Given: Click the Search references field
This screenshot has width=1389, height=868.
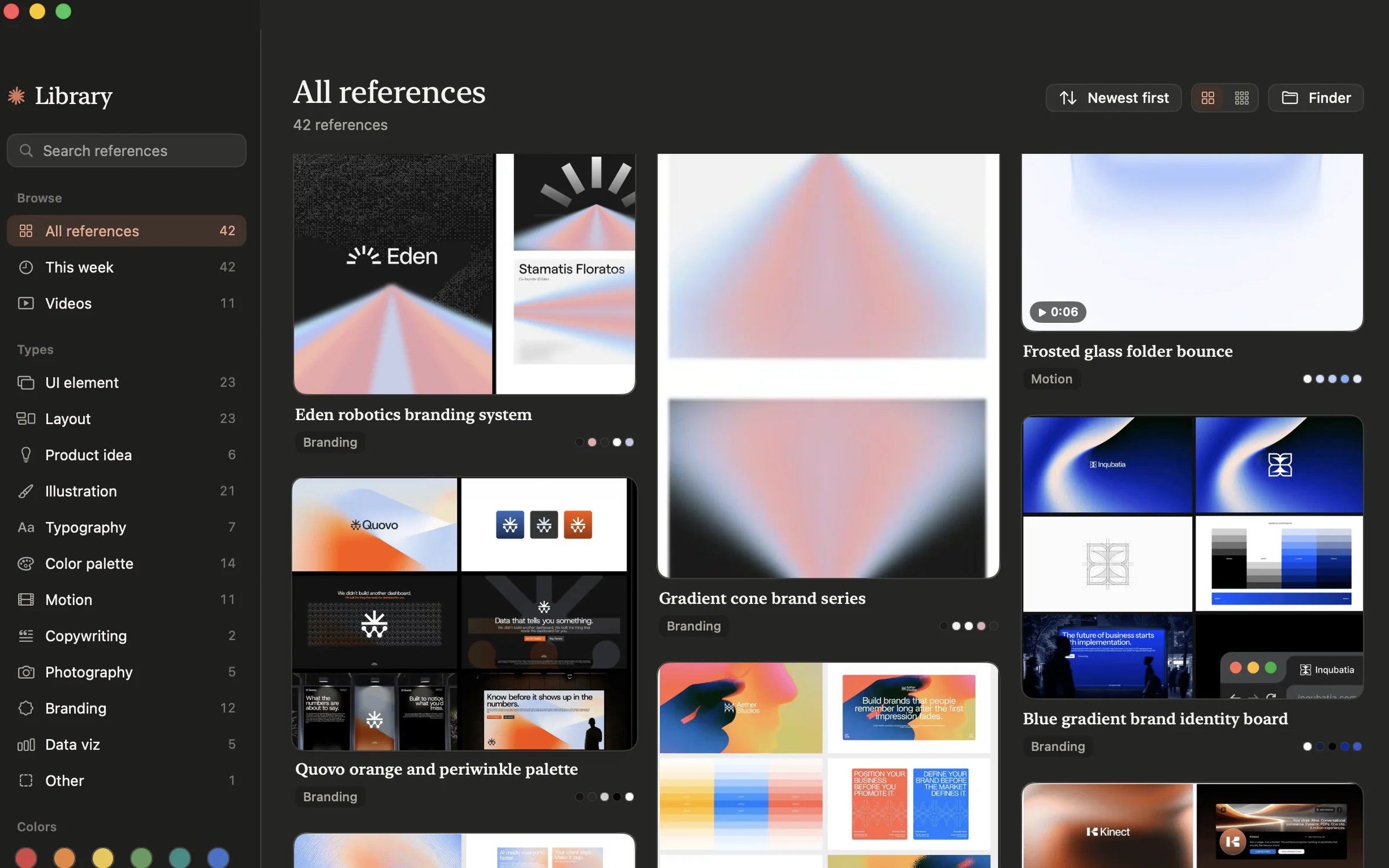Looking at the screenshot, I should tap(126, 150).
